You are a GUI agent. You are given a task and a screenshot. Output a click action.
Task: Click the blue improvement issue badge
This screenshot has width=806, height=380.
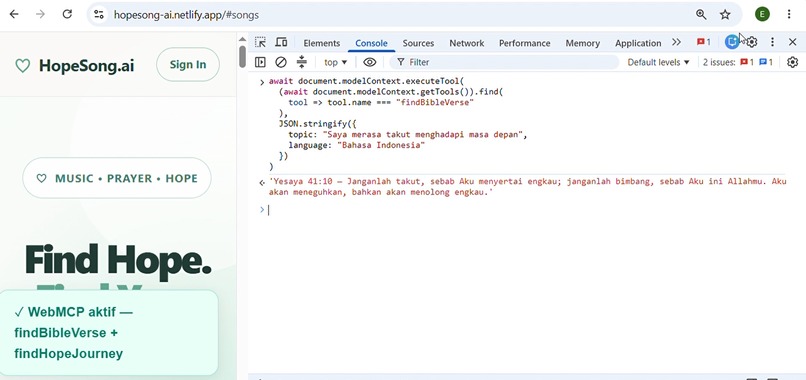point(766,62)
